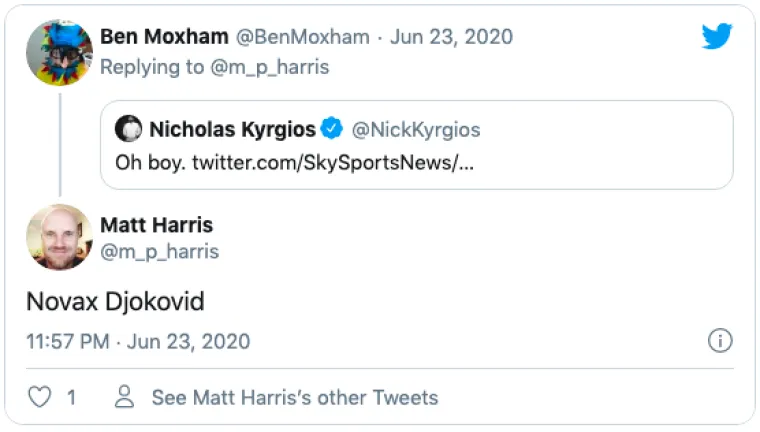
Task: Click the person icon beside other Tweets
Action: pos(125,397)
